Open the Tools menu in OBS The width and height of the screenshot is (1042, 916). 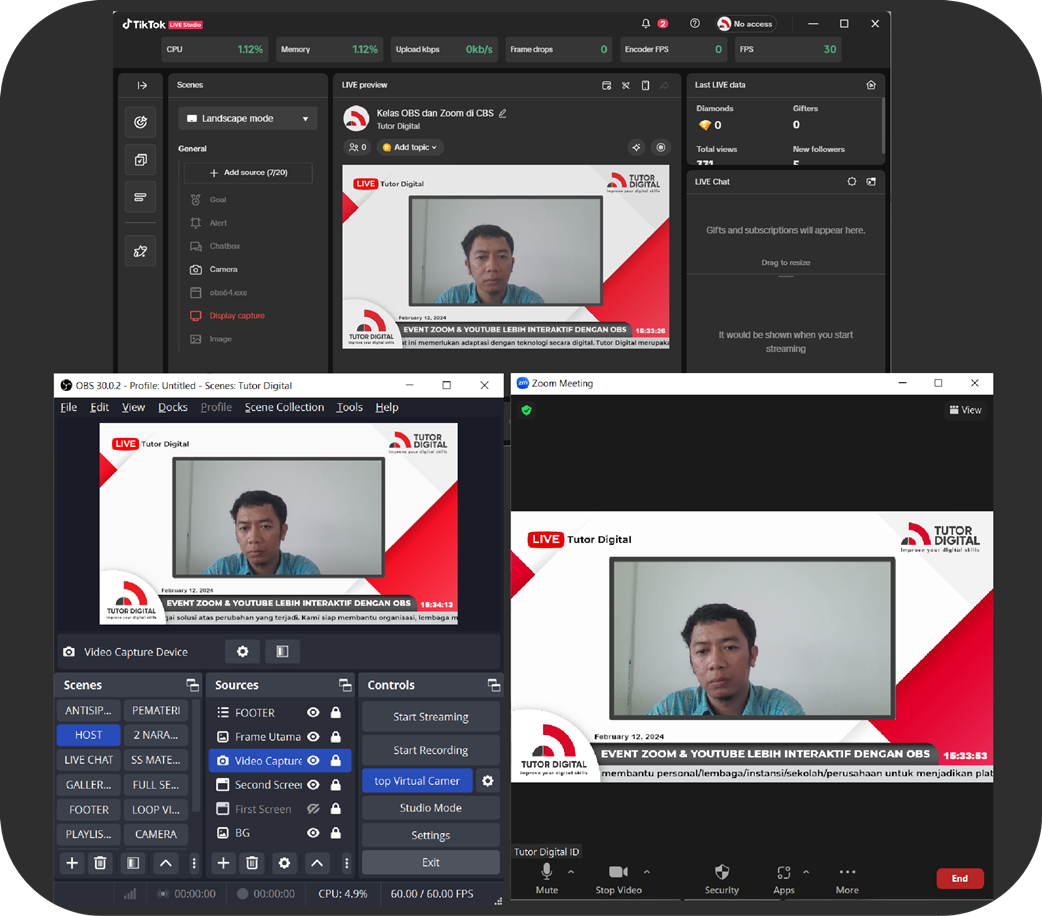pyautogui.click(x=349, y=407)
